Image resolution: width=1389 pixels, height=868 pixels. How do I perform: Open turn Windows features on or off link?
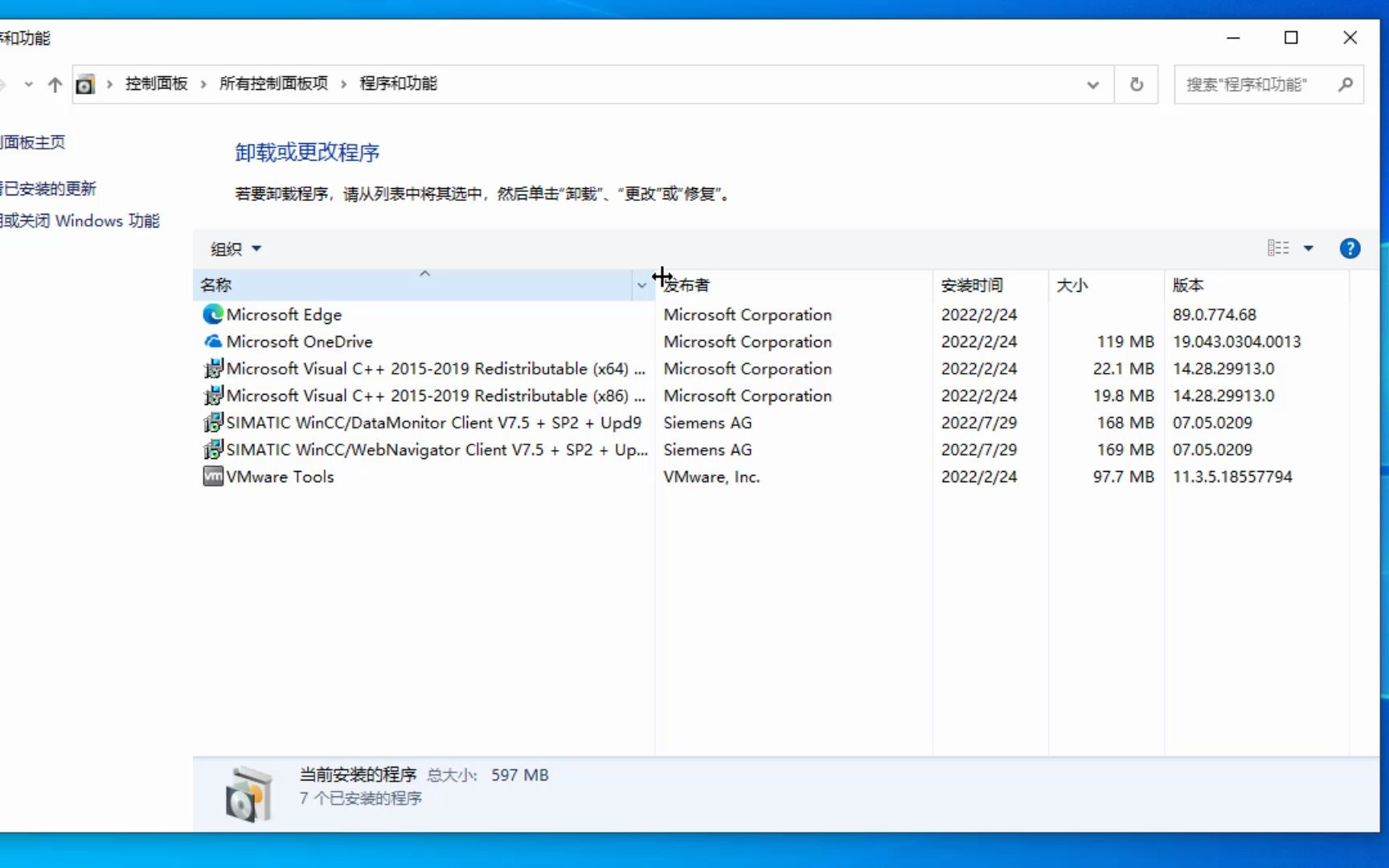(x=80, y=221)
